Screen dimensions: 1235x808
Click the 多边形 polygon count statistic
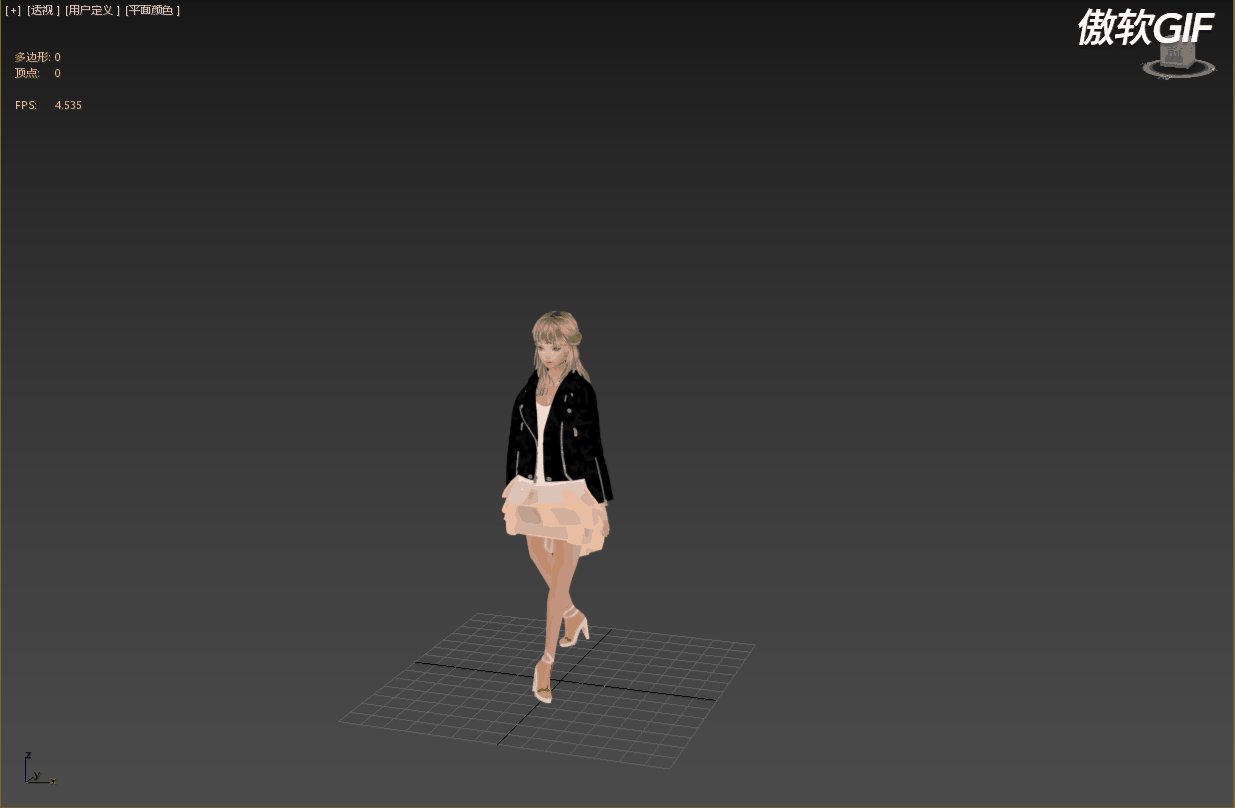(37, 57)
